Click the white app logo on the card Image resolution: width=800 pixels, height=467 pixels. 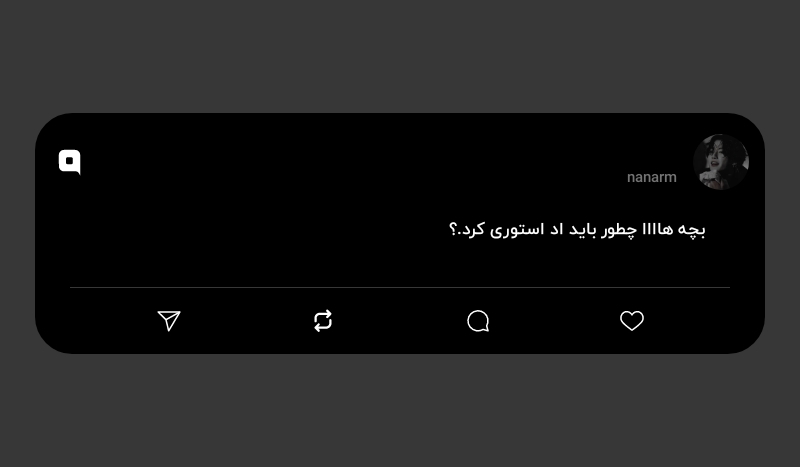[70, 162]
